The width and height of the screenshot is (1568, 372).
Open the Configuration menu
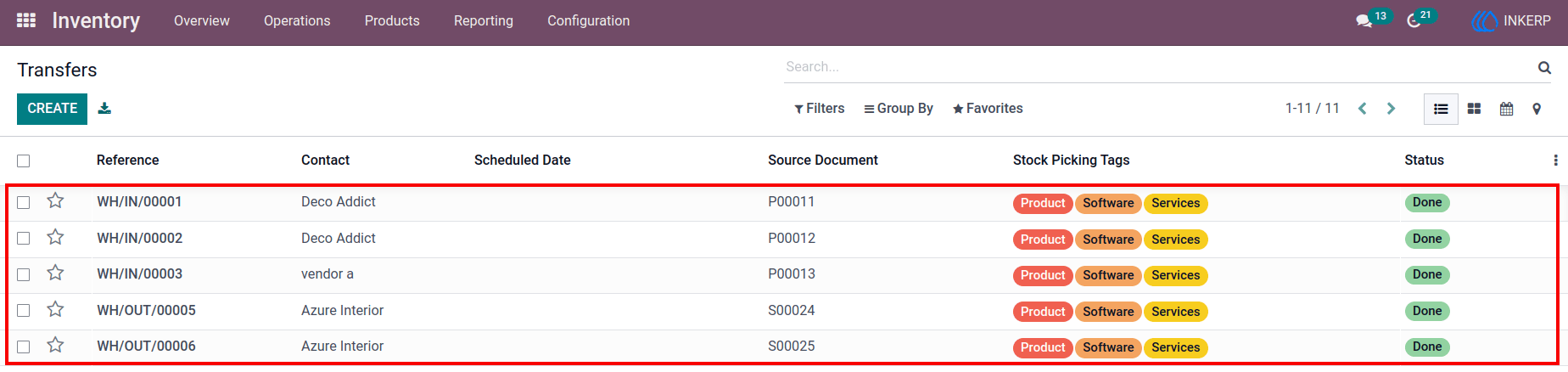(589, 21)
